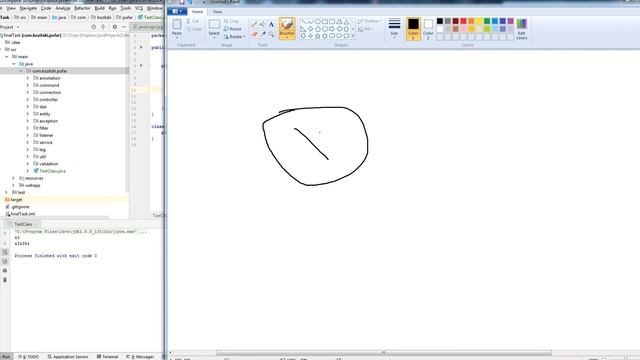Click the Crop button in Paint

(x=231, y=21)
